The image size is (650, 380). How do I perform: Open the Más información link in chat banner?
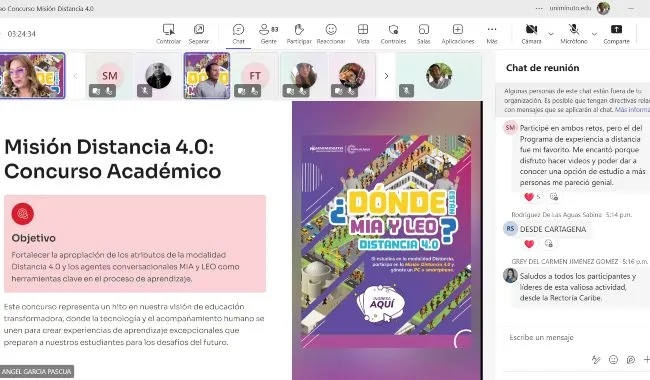[632, 110]
